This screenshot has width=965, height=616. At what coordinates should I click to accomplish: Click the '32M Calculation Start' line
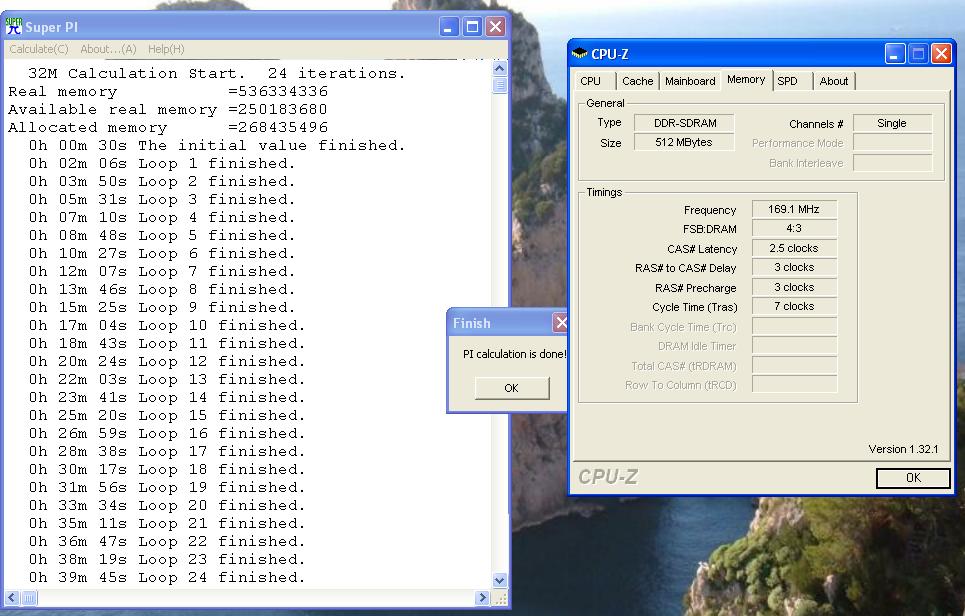[x=217, y=73]
